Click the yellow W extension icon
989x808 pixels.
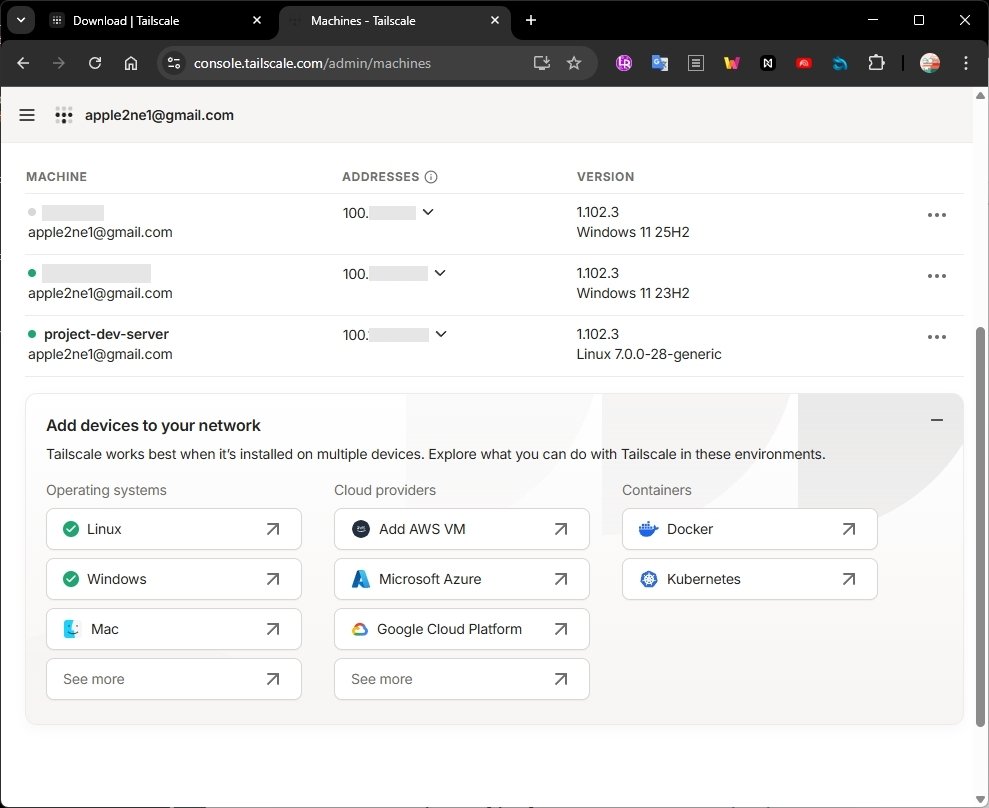click(x=732, y=63)
